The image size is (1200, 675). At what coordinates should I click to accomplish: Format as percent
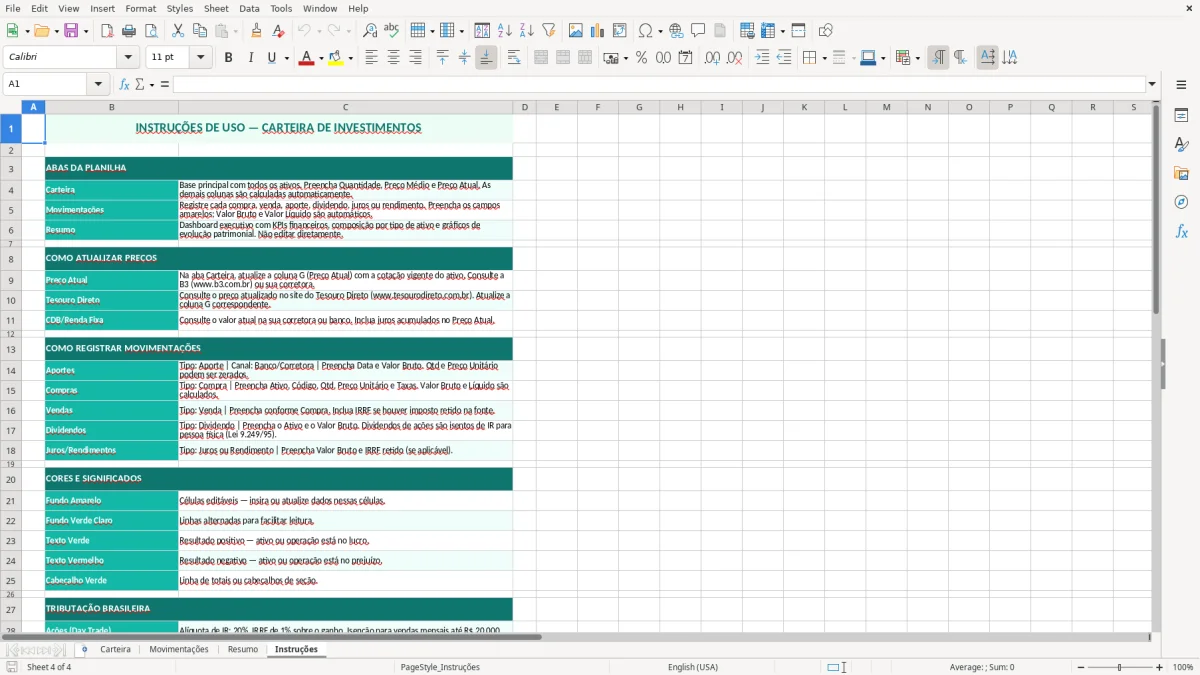pyautogui.click(x=641, y=58)
